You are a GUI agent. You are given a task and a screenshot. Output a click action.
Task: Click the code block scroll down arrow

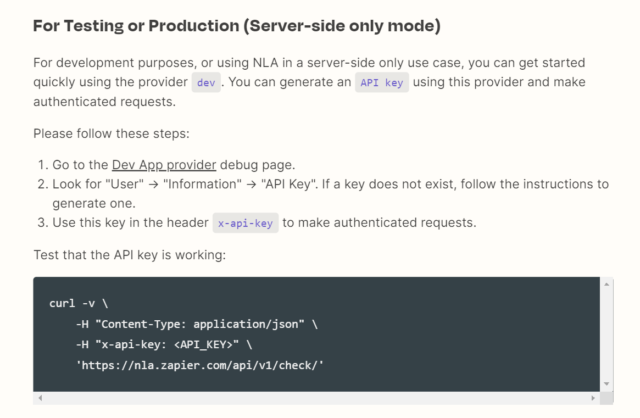click(x=607, y=384)
